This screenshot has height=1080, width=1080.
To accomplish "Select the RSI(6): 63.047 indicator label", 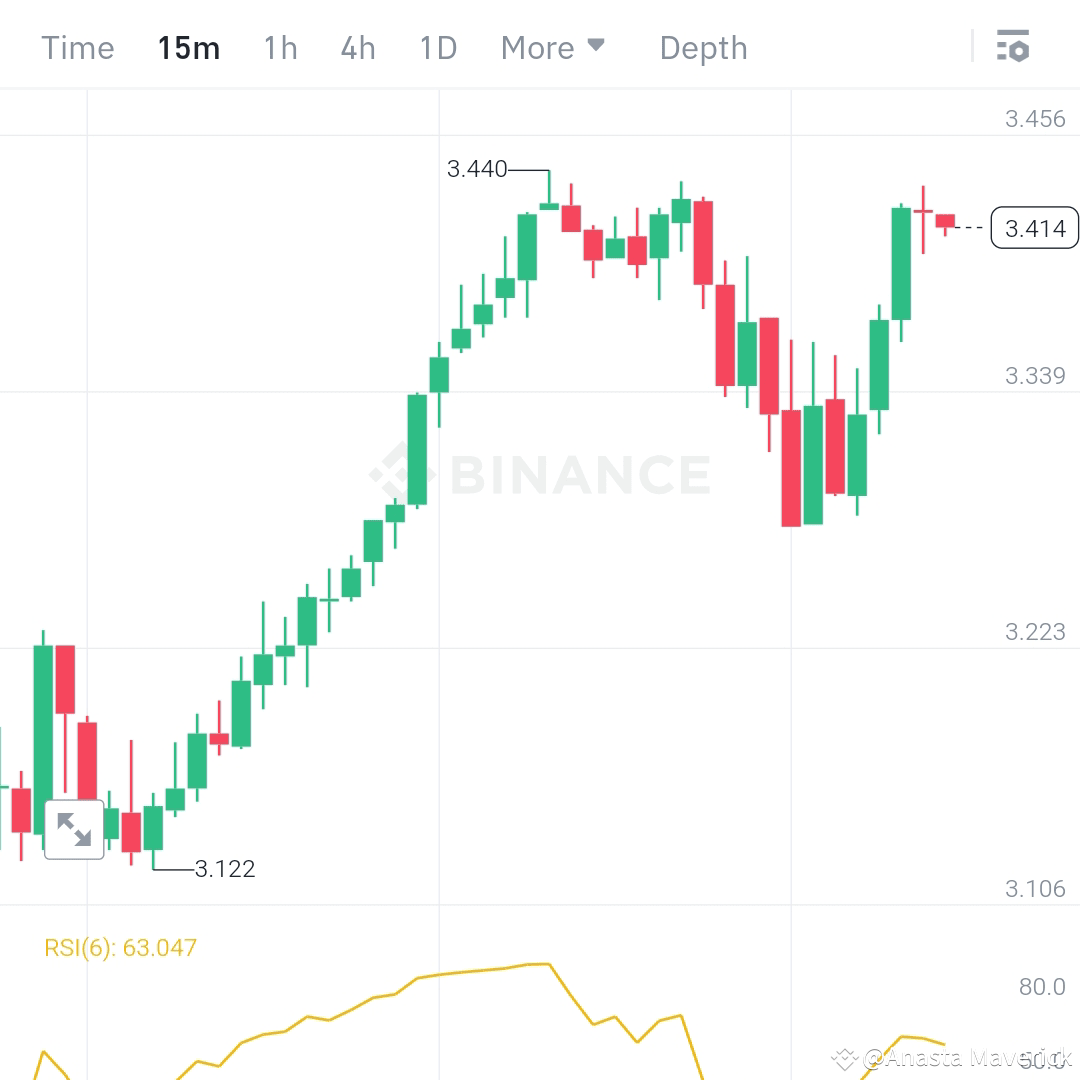I will (122, 947).
